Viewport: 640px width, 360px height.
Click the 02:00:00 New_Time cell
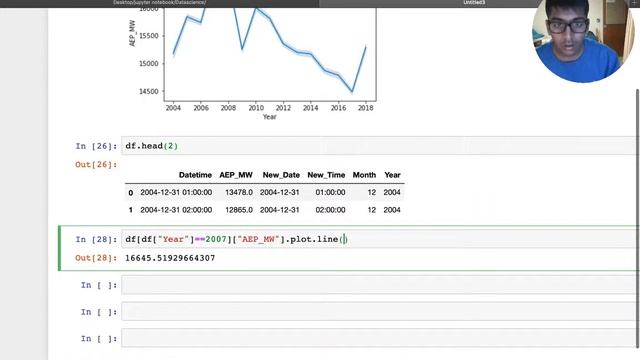coord(330,210)
